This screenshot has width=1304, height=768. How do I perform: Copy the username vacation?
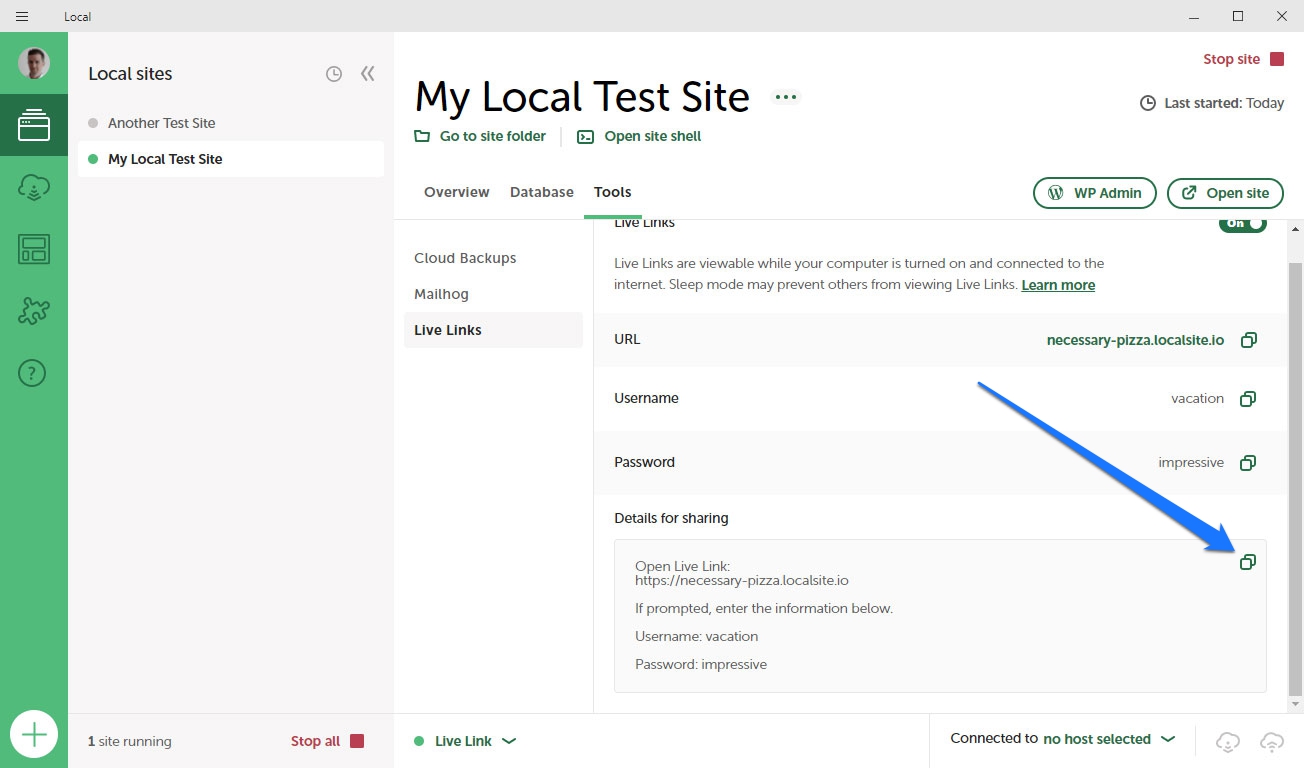(x=1248, y=399)
